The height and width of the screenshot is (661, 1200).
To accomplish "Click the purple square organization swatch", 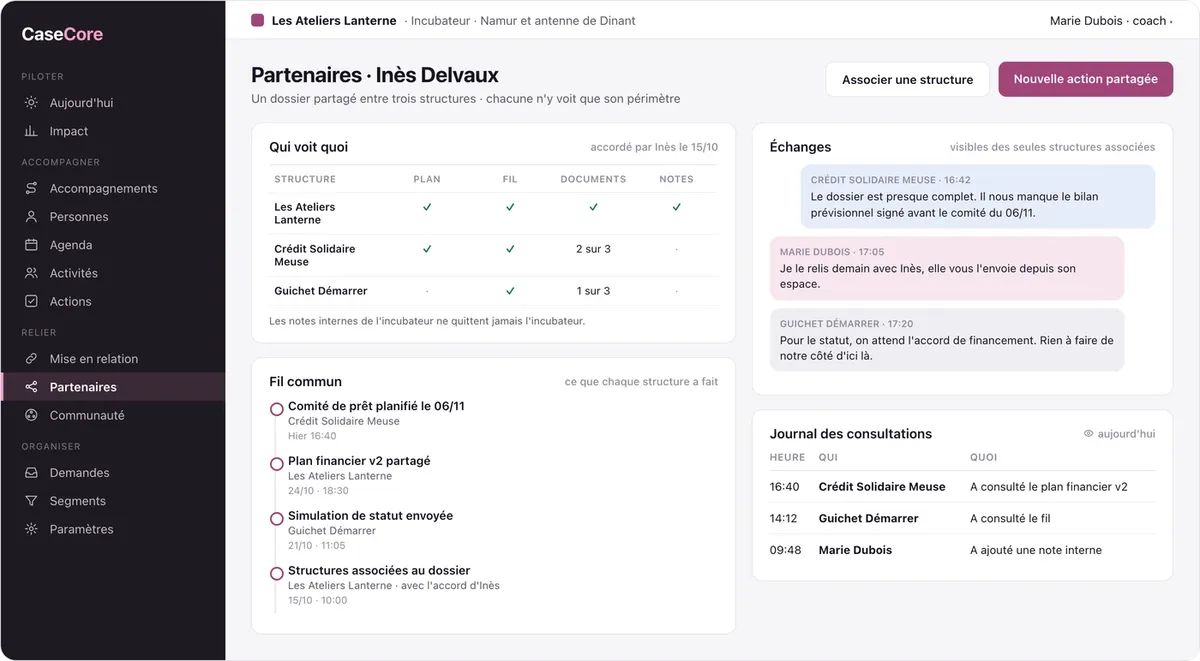I will [257, 20].
